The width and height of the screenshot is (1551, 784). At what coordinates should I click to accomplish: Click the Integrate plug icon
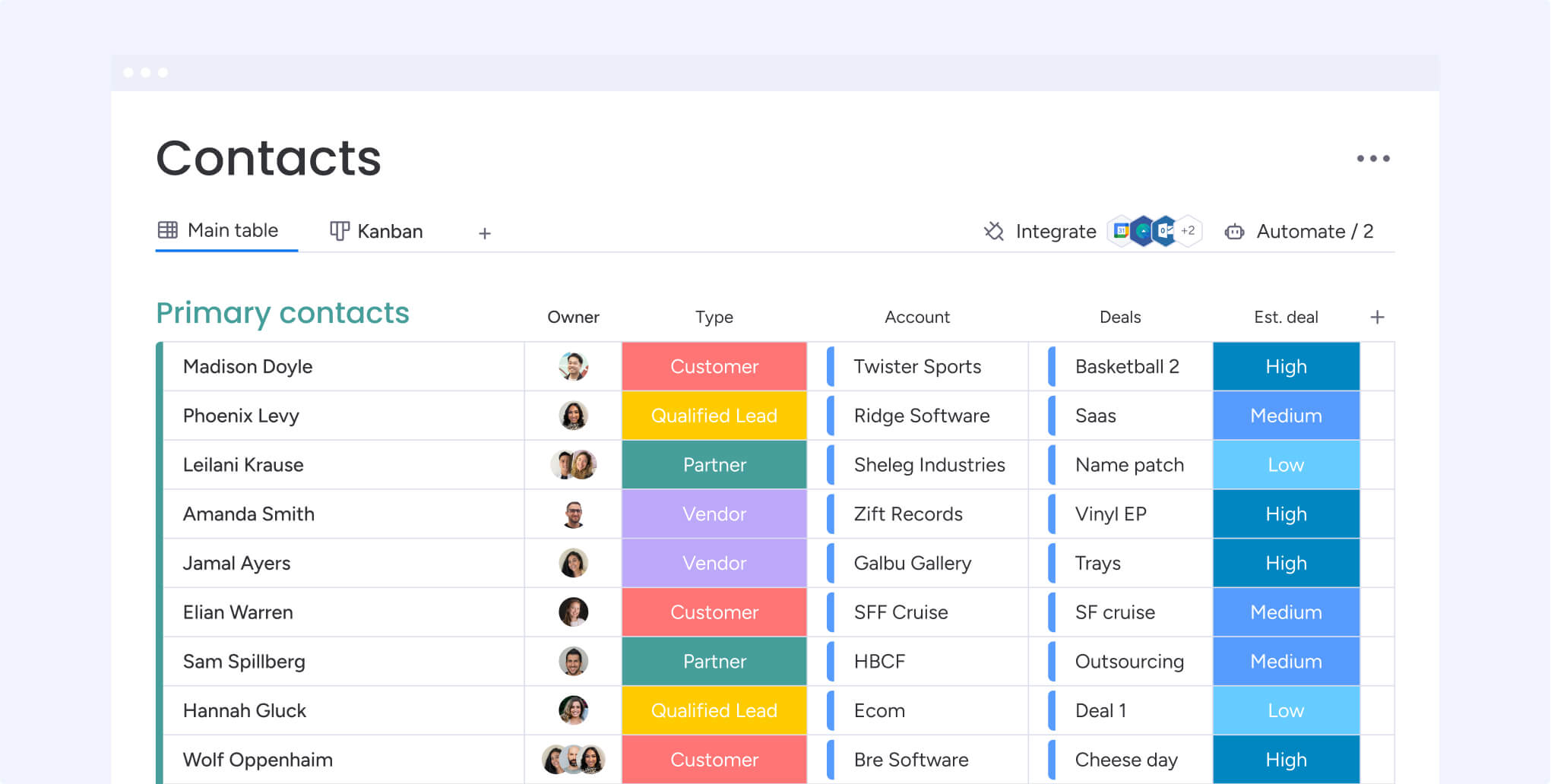[994, 231]
